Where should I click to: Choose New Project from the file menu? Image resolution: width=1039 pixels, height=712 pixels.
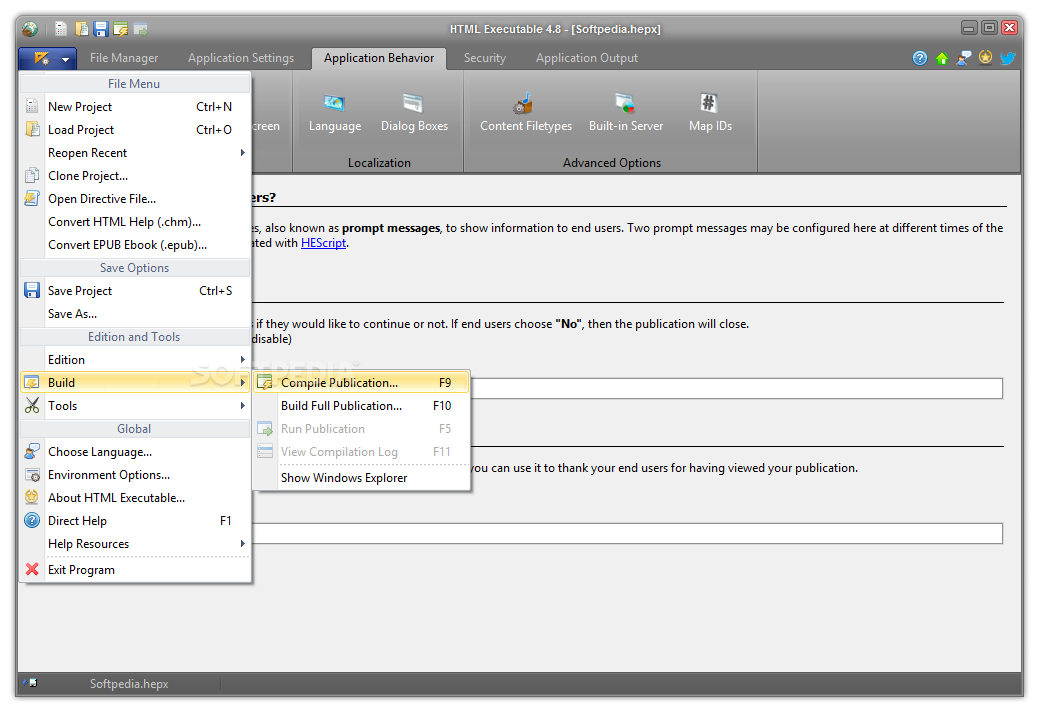coord(135,107)
